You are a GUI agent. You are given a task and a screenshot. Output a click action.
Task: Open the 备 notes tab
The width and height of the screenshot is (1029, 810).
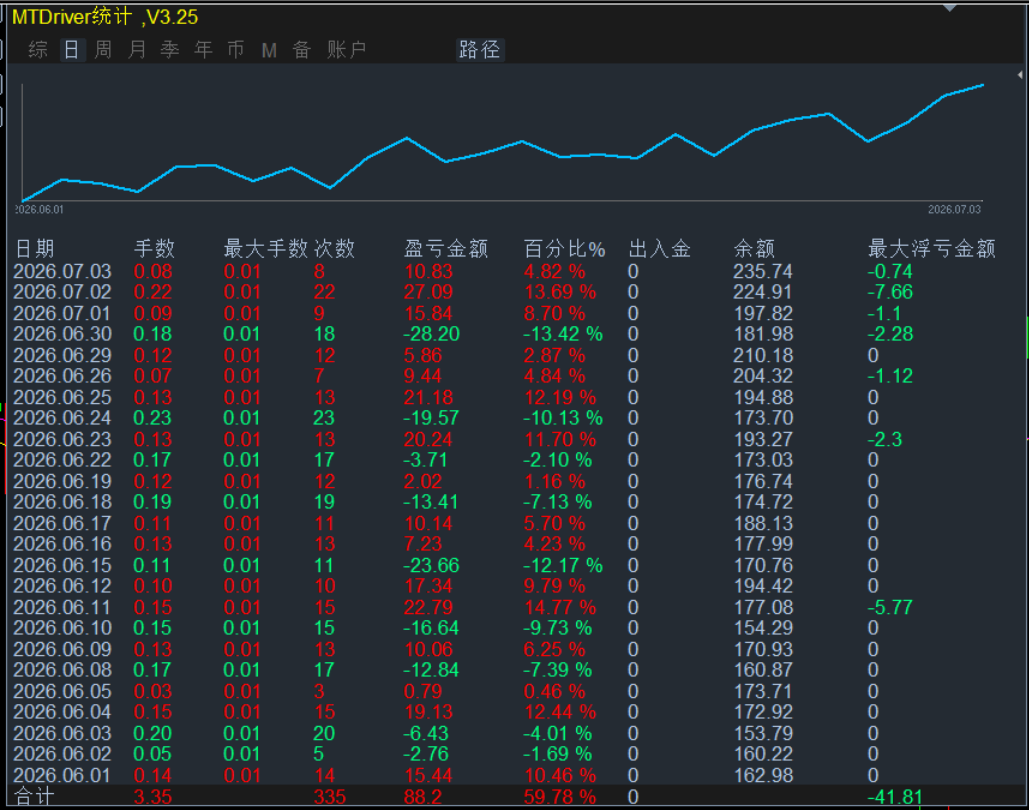(x=302, y=50)
